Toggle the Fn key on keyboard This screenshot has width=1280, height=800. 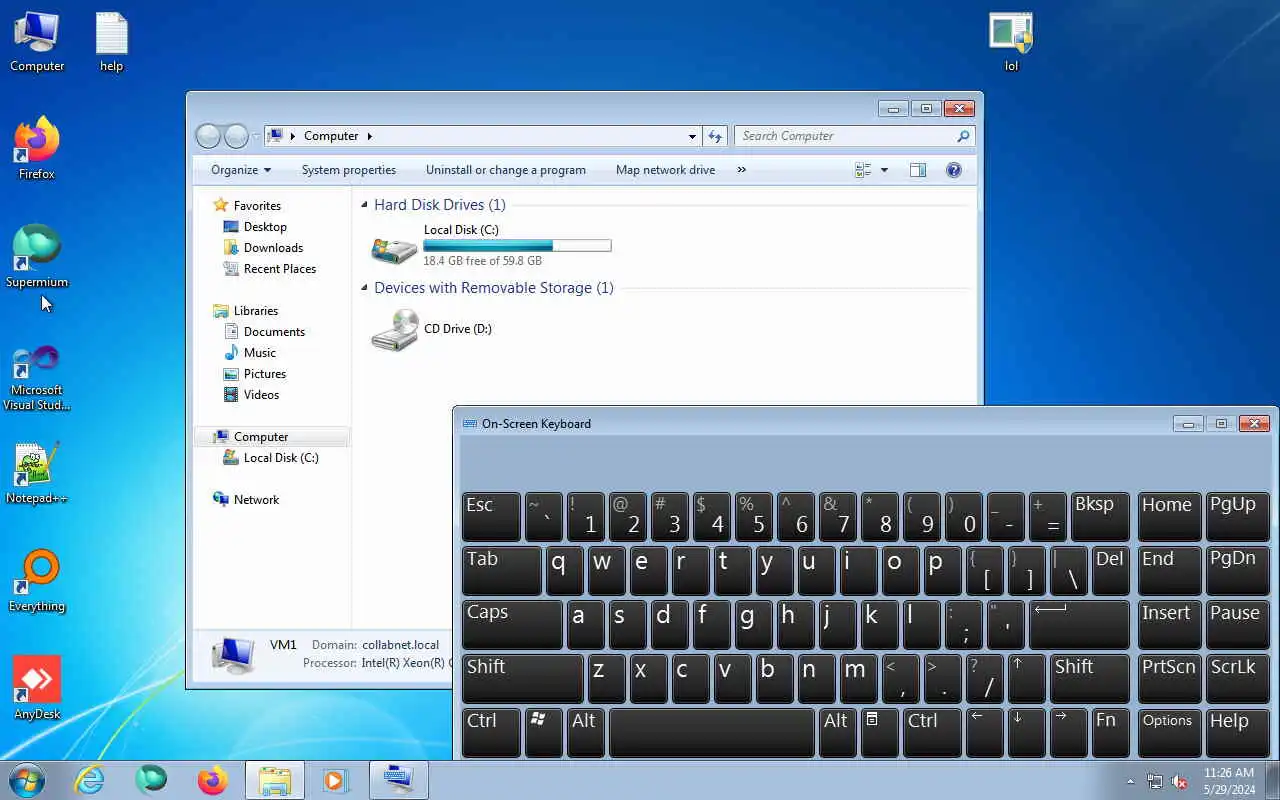pos(1111,732)
